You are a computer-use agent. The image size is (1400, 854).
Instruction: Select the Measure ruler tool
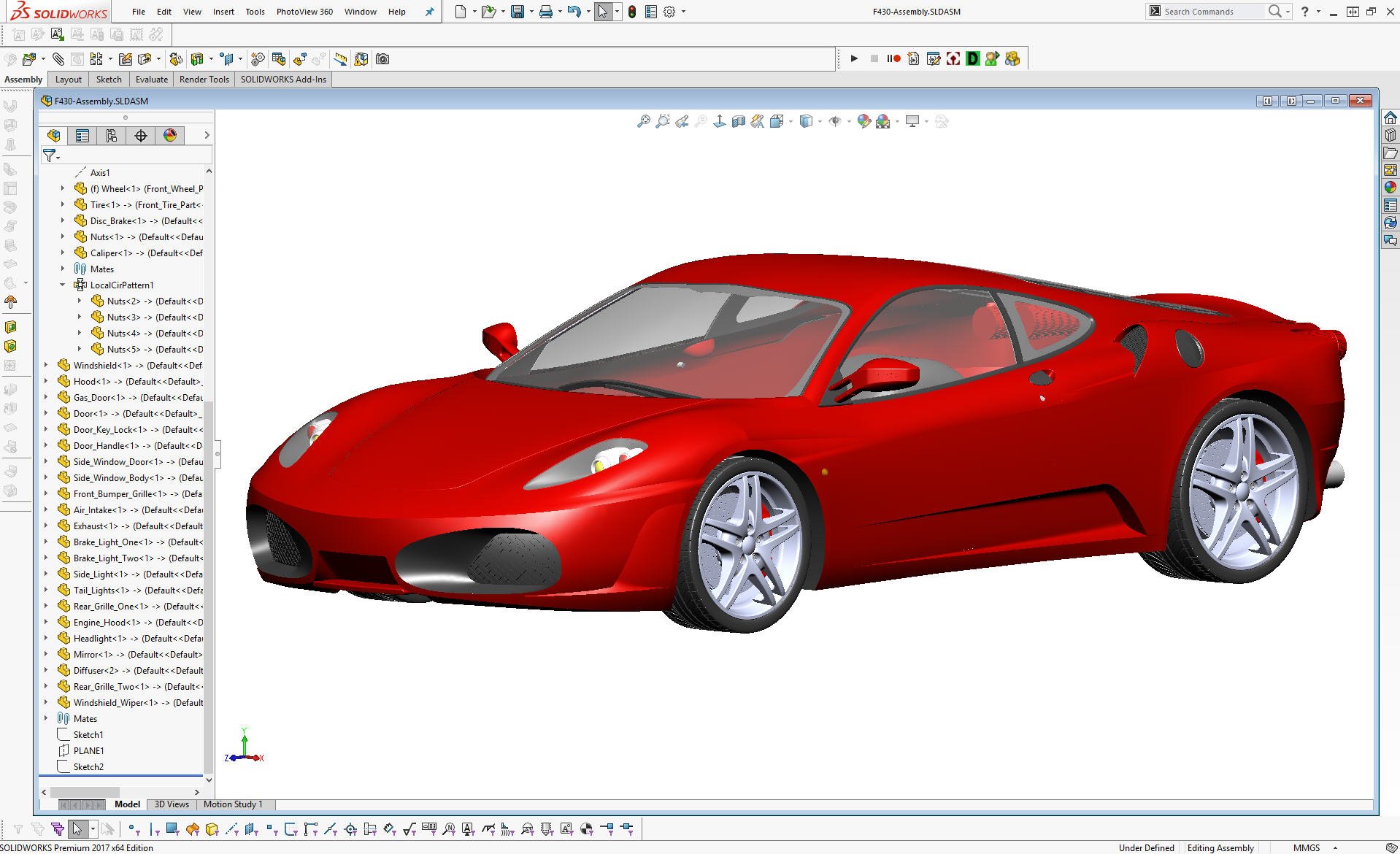[x=340, y=59]
